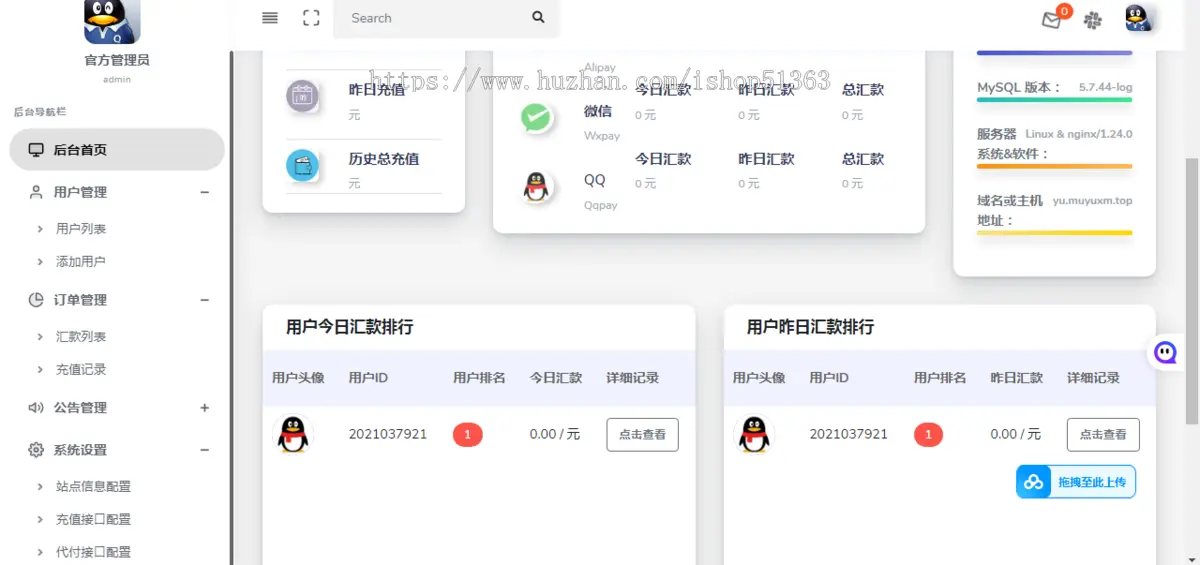Click the 拖拽至此上传 upload button

point(1076,482)
